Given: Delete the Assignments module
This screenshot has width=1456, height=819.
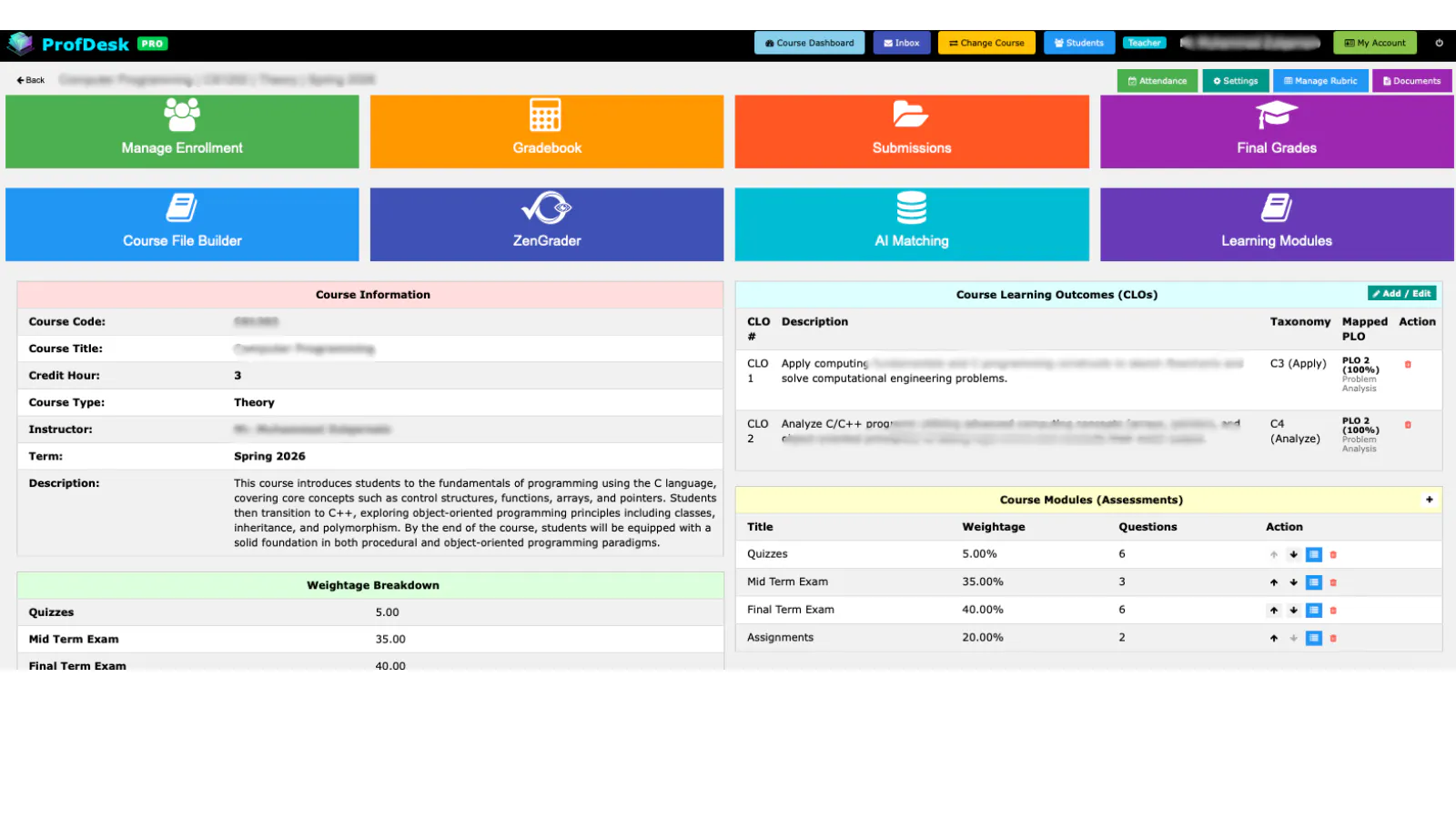Looking at the screenshot, I should click(x=1333, y=638).
